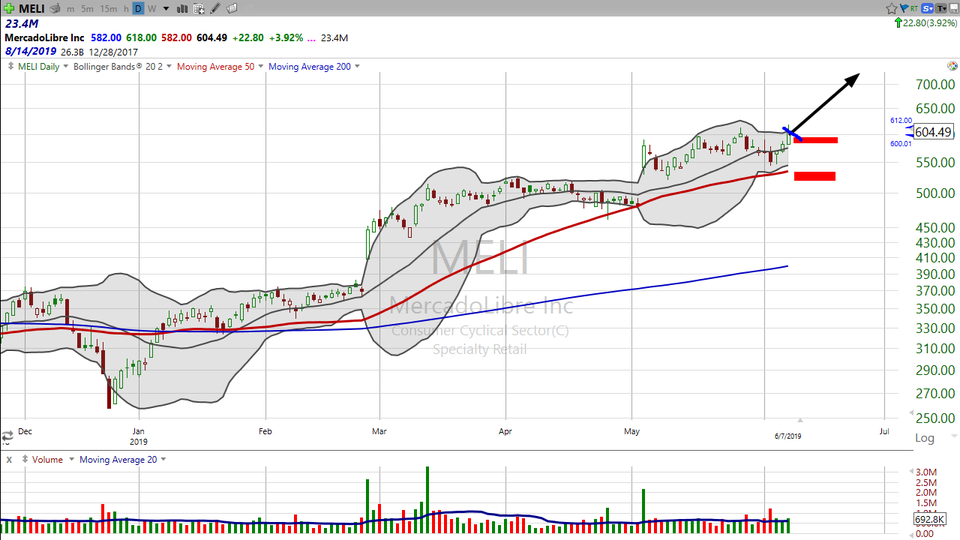
Task: Open the Moving Average 50 dropdown
Action: 261,66
